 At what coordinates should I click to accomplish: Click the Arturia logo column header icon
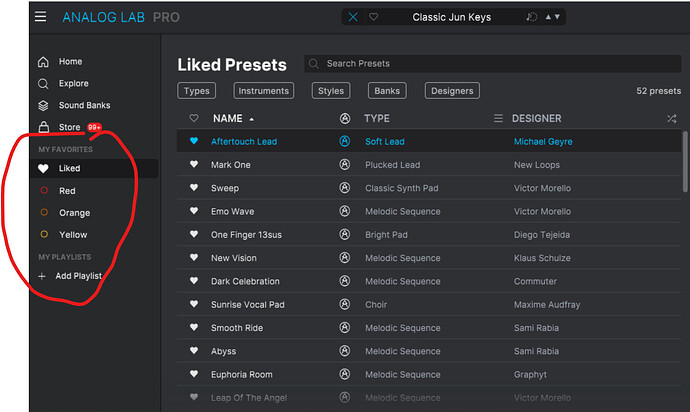click(345, 118)
